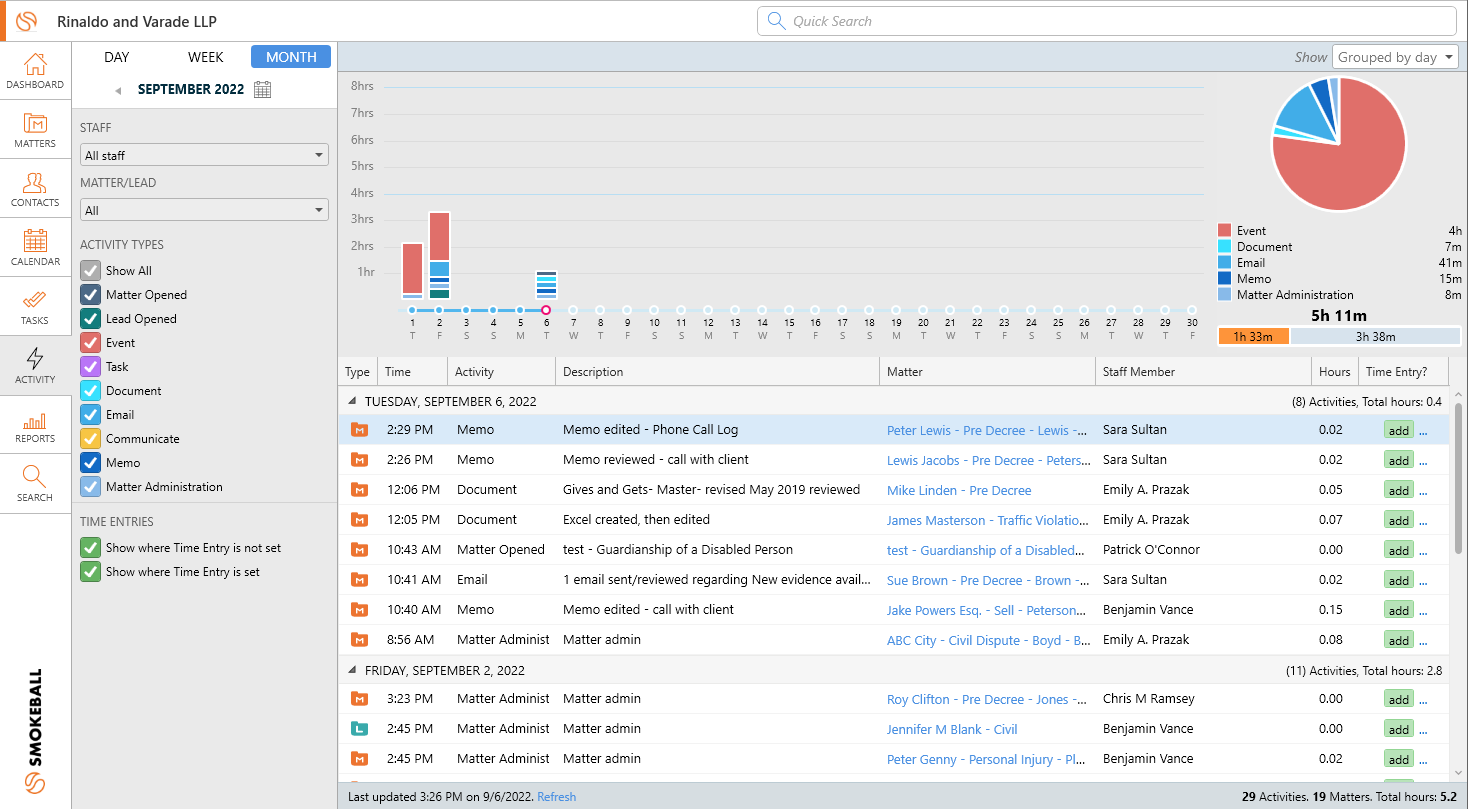Toggle the Email activity type checkbox
The image size is (1468, 809).
tap(90, 415)
